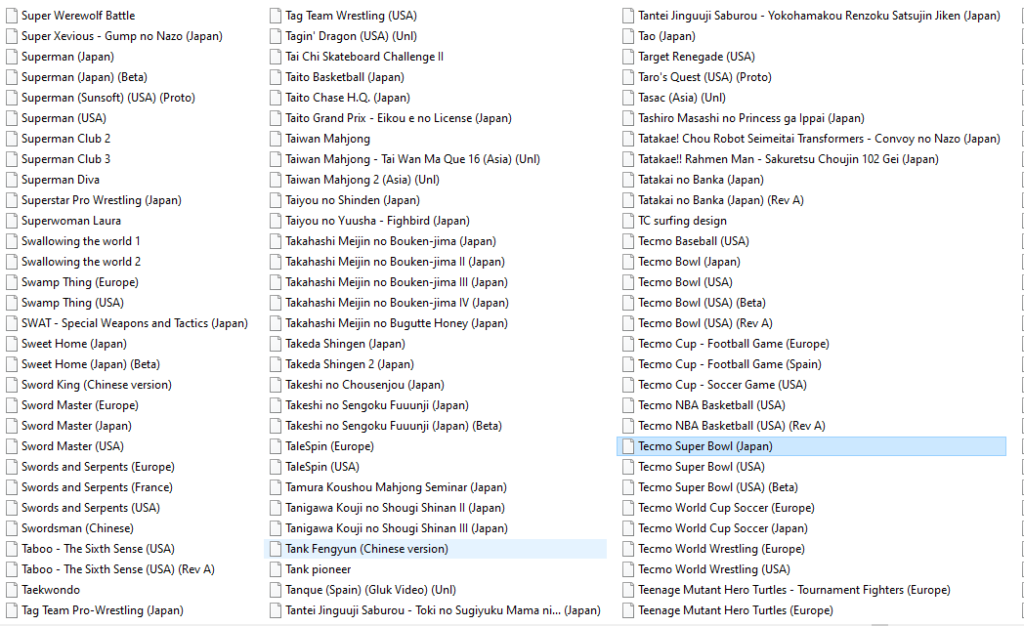
Task: Click the file icon for Tank Fengyun
Action: 276,549
